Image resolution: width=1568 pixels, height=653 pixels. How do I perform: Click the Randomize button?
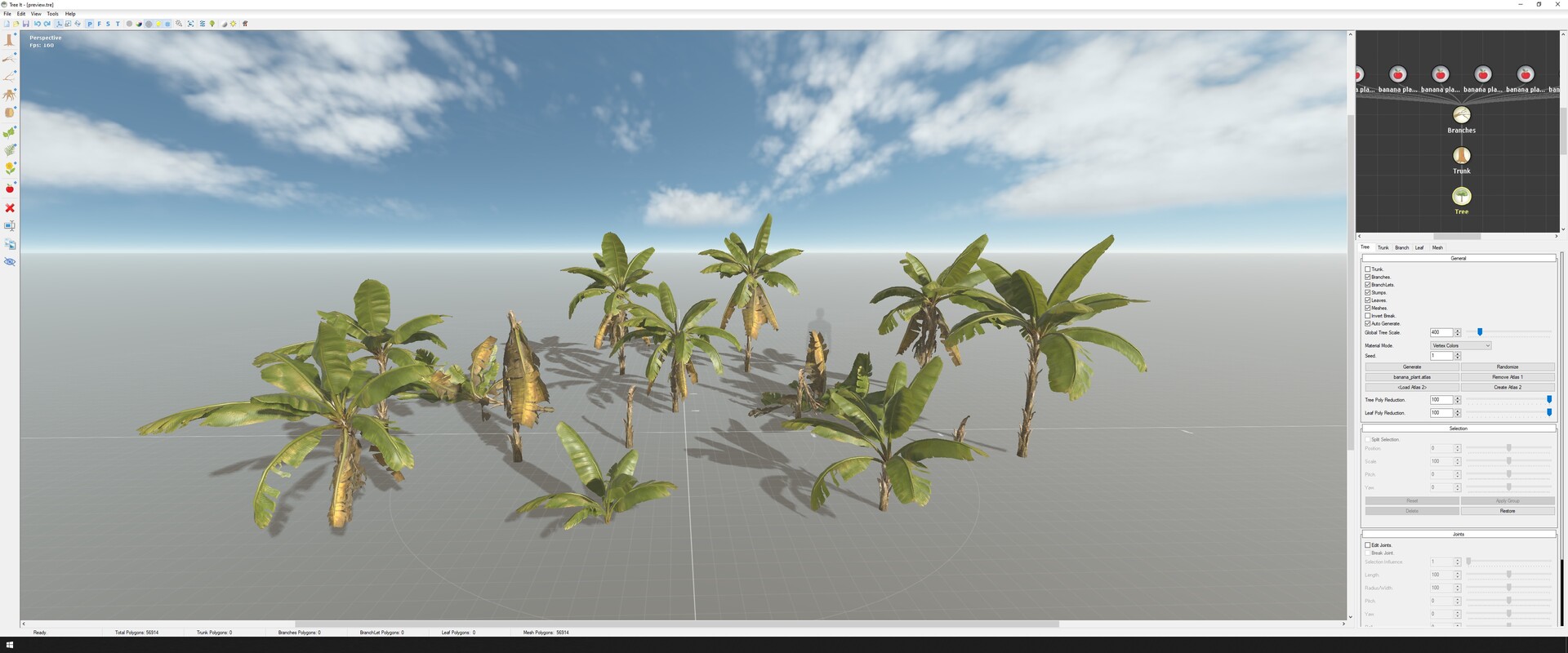1508,367
